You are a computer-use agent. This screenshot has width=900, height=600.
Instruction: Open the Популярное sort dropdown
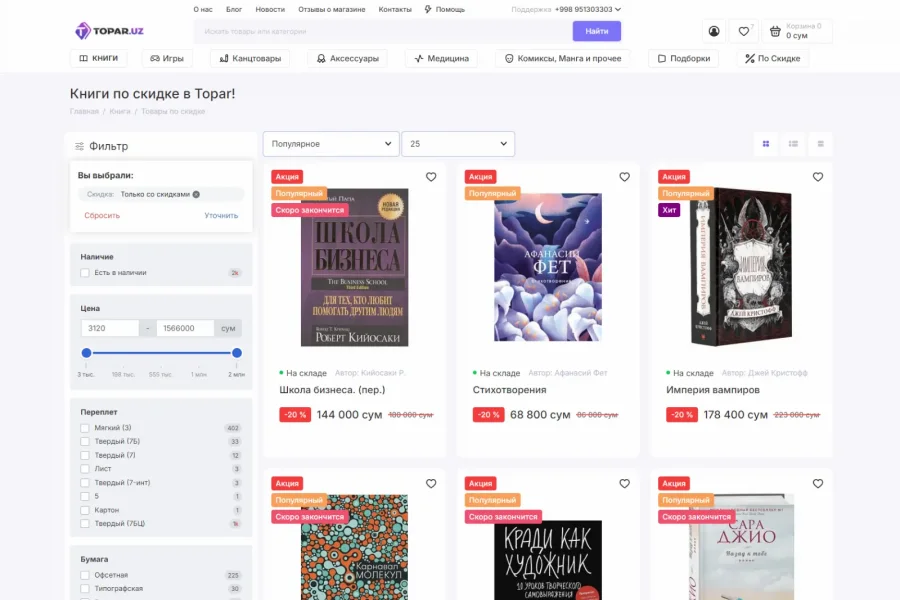pos(331,144)
